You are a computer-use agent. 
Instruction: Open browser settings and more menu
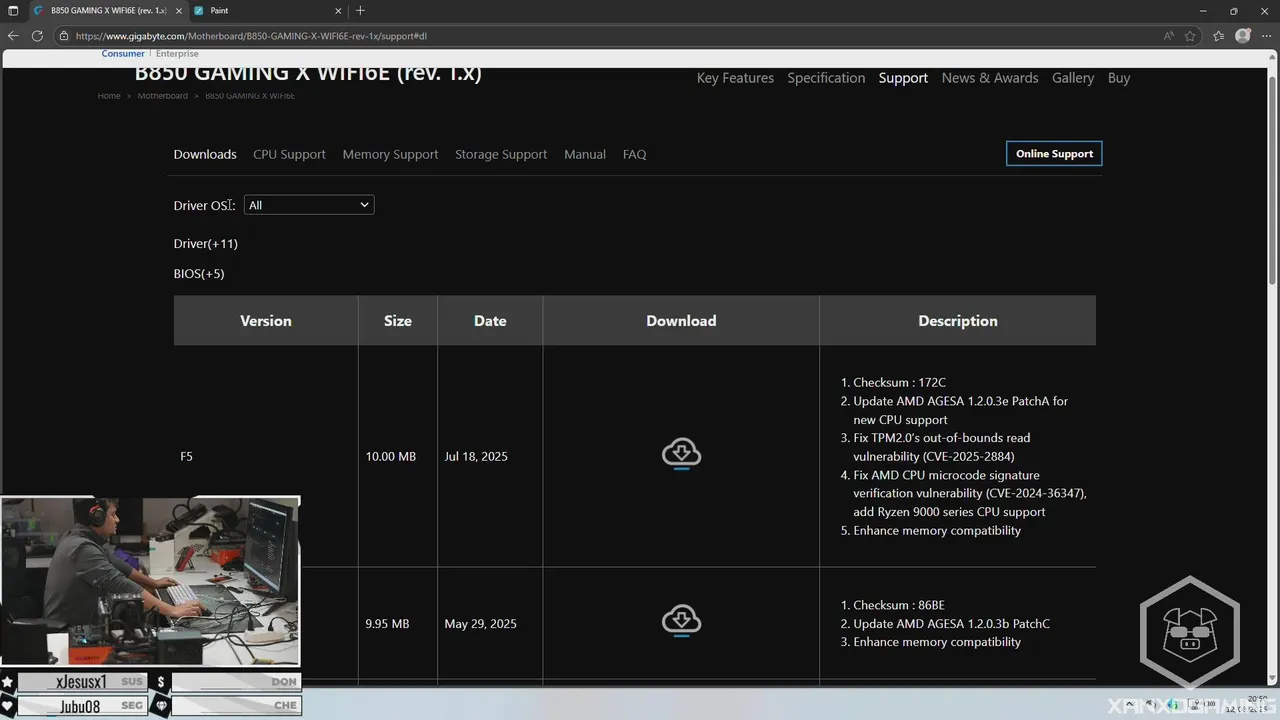(1267, 35)
